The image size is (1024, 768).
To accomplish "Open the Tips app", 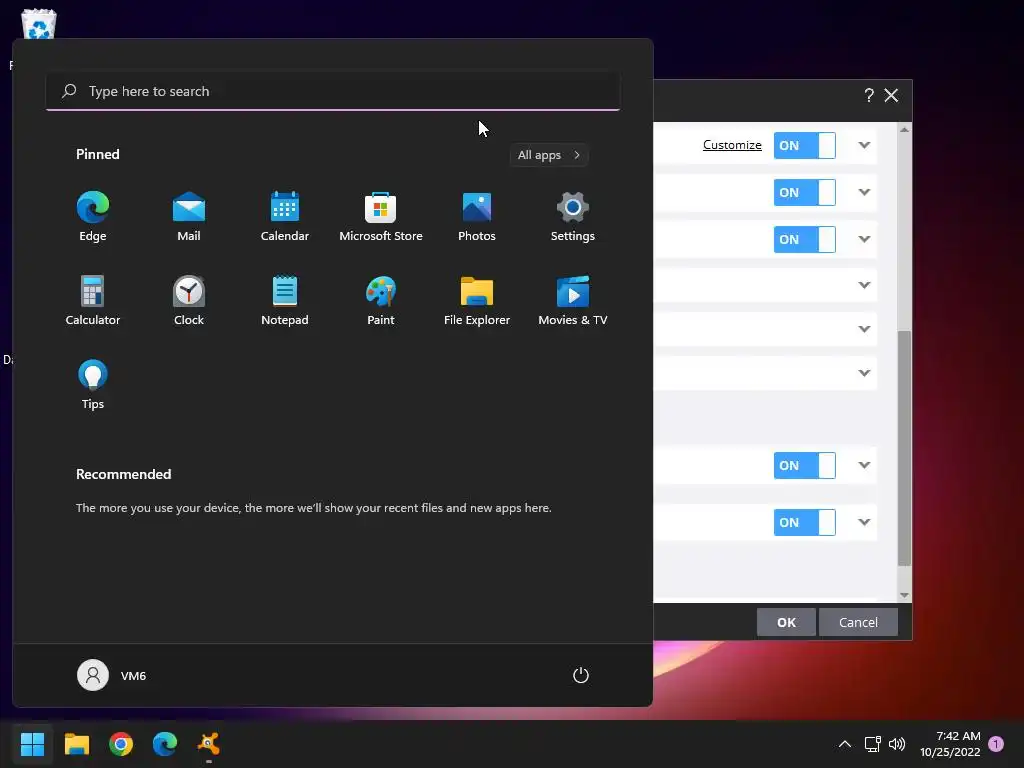I will (93, 385).
